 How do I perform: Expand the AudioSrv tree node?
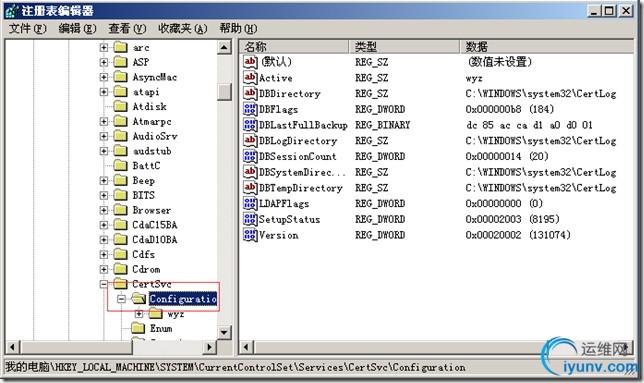click(x=104, y=136)
